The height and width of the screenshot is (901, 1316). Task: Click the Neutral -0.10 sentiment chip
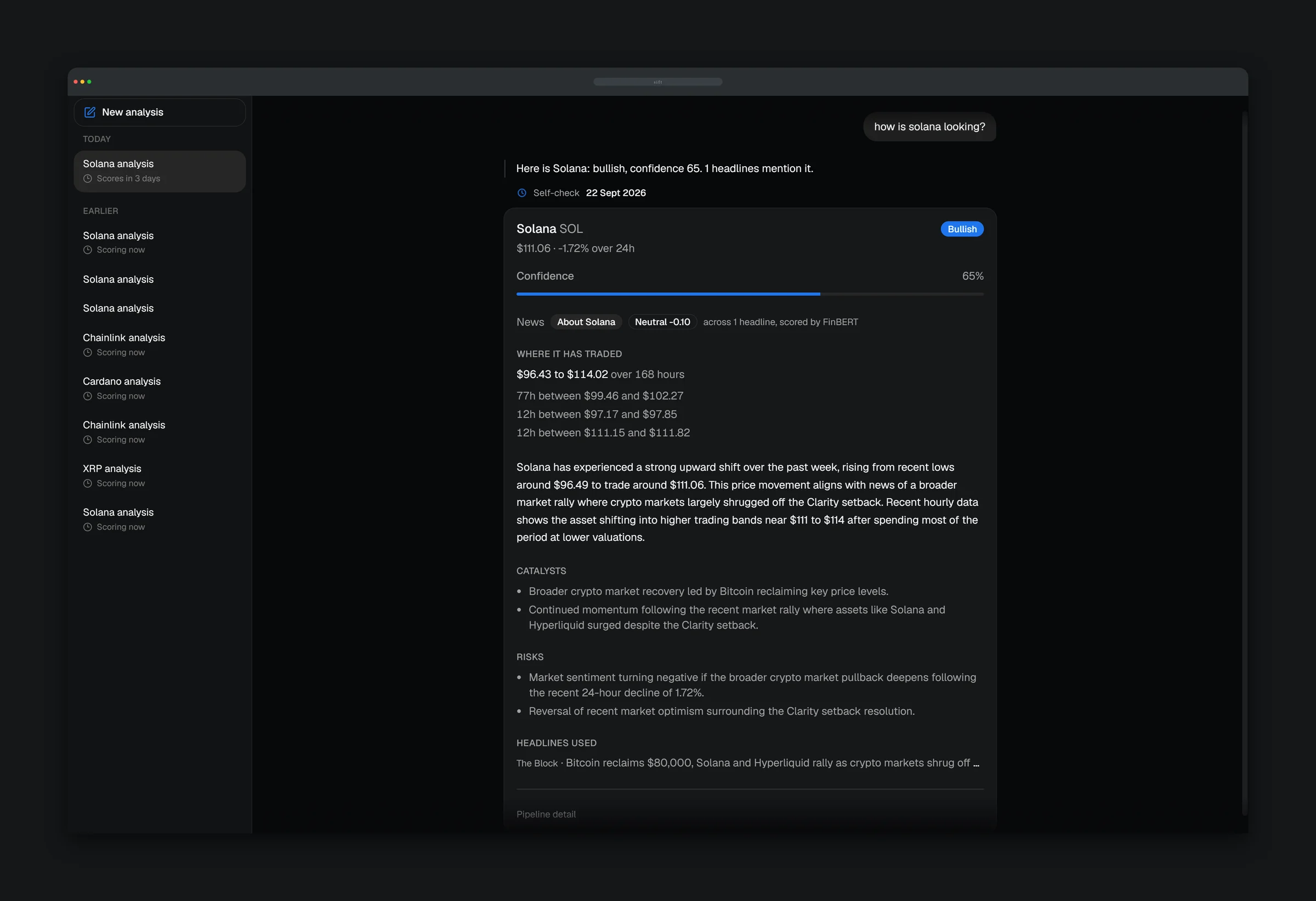tap(662, 322)
